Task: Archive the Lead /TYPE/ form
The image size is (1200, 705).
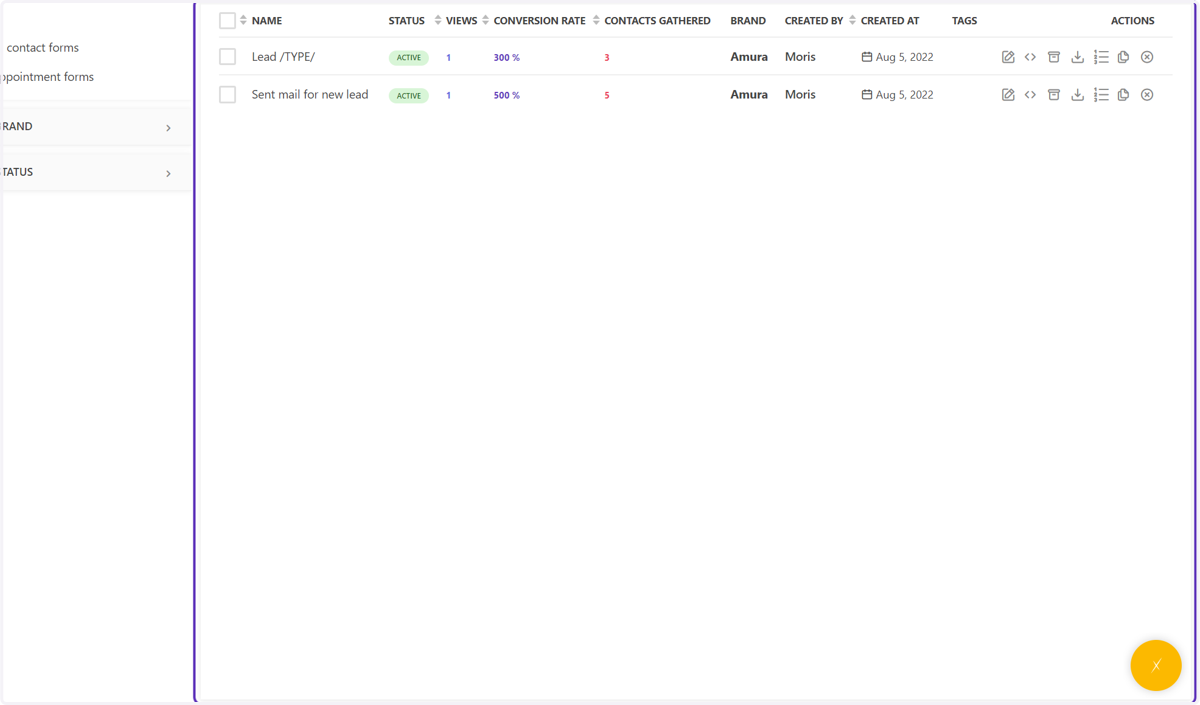Action: pos(1054,57)
